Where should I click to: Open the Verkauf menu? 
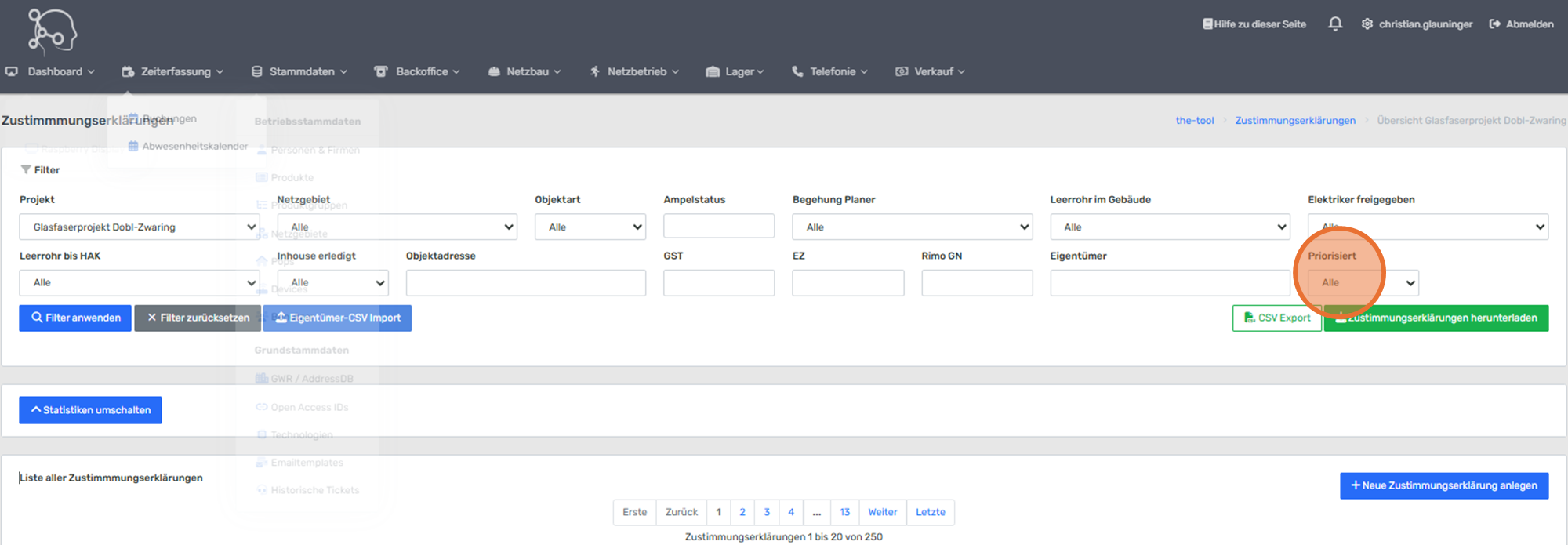coord(931,71)
